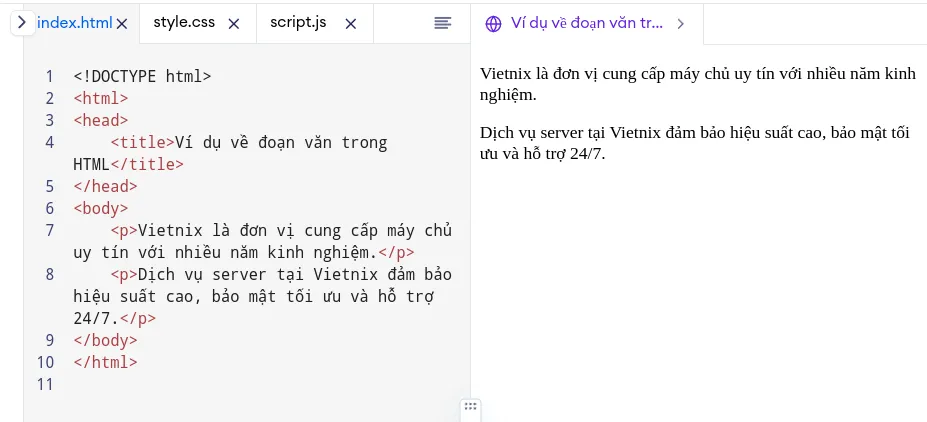Click the panel resize grip handle
The width and height of the screenshot is (927, 422).
471,406
